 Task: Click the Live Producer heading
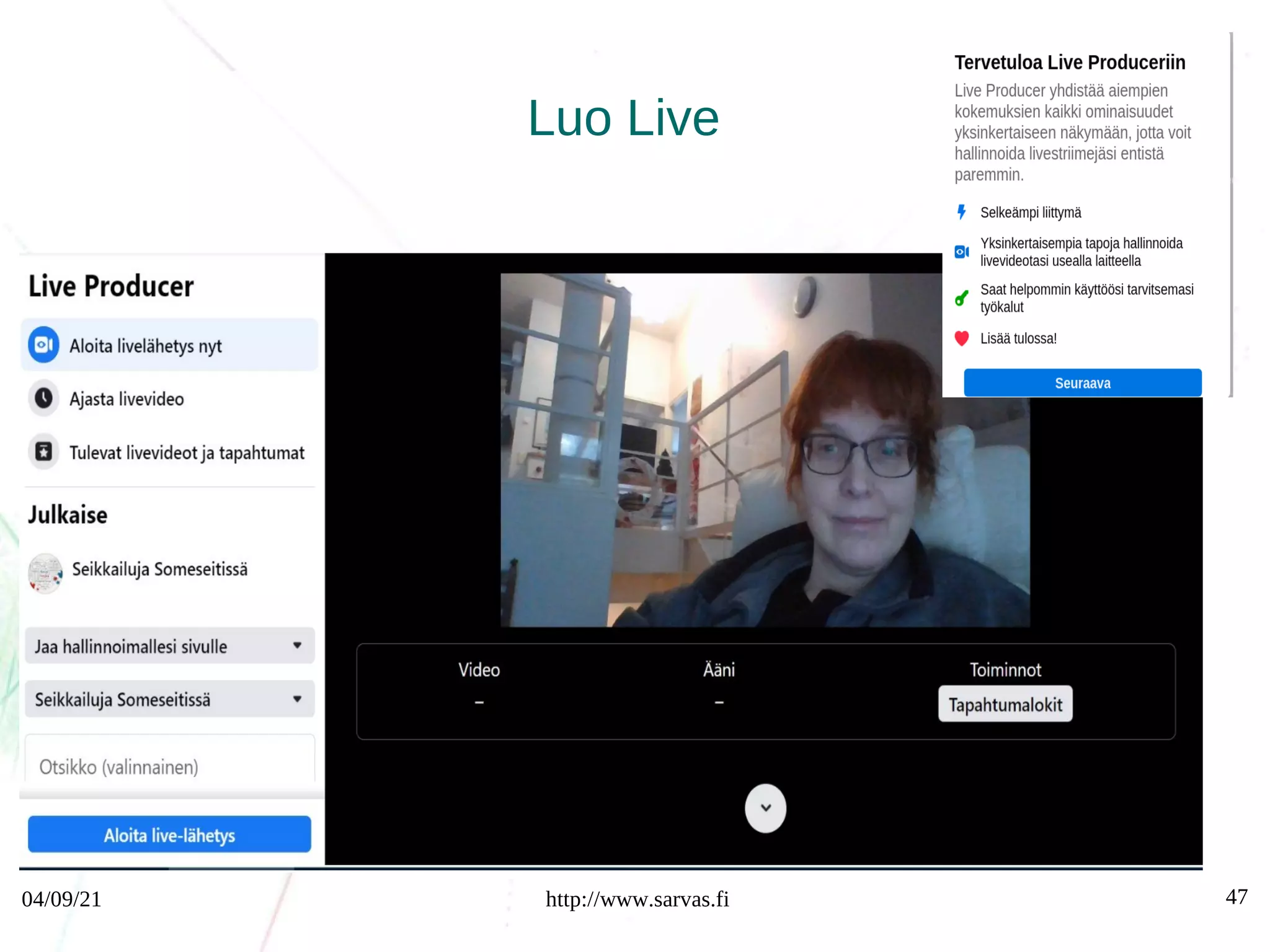111,286
